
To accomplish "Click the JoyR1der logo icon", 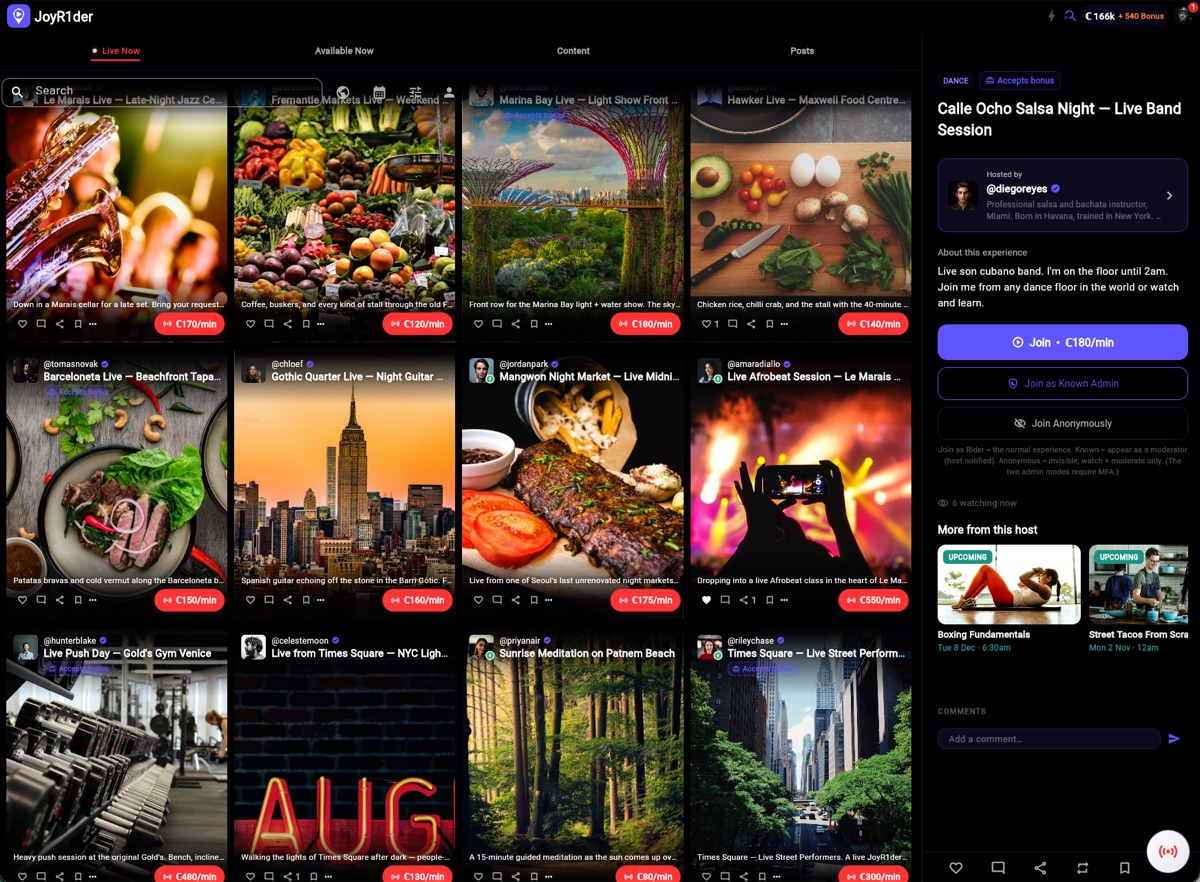I will pos(18,16).
